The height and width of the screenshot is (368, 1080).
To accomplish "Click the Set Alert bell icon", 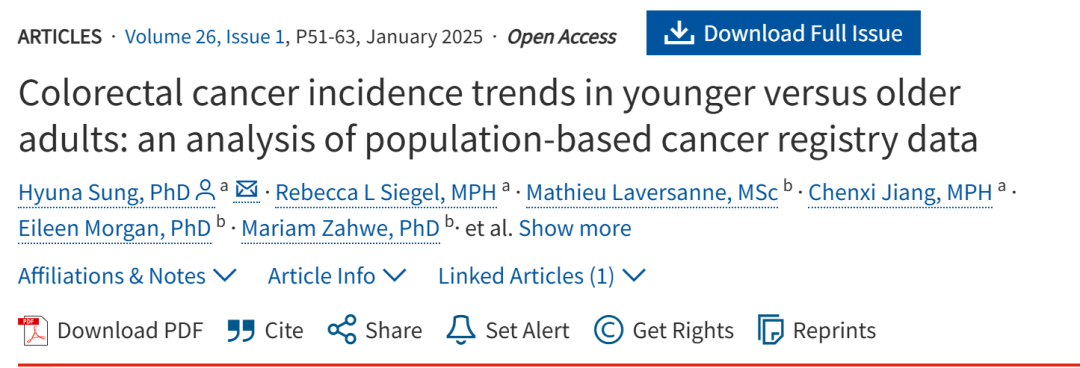I will [x=461, y=330].
